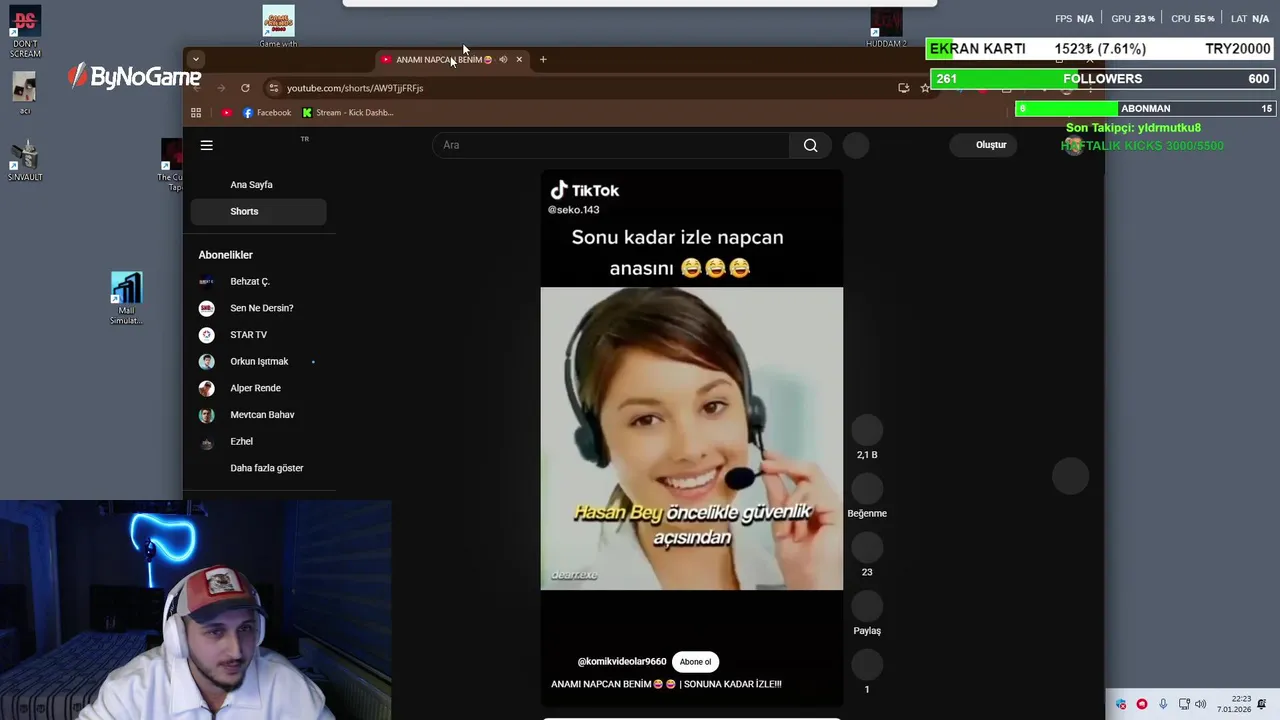The height and width of the screenshot is (720, 1280).
Task: Open the YouTube hamburger guide menu
Action: click(x=207, y=145)
